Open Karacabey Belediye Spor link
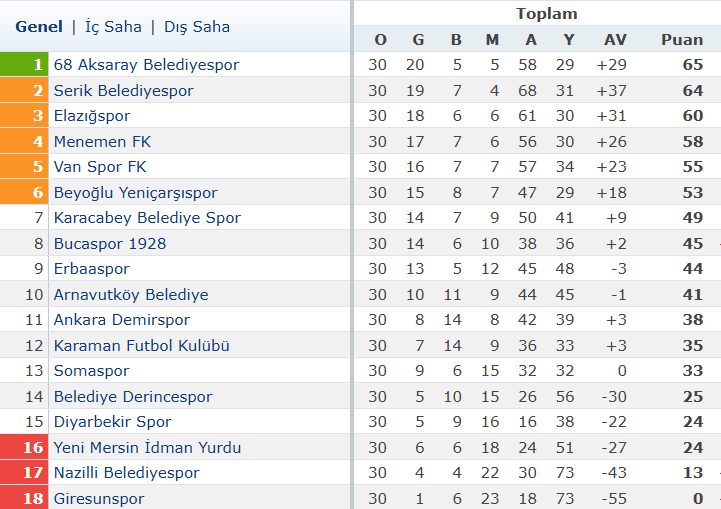Image resolution: width=721 pixels, height=509 pixels. coord(147,218)
